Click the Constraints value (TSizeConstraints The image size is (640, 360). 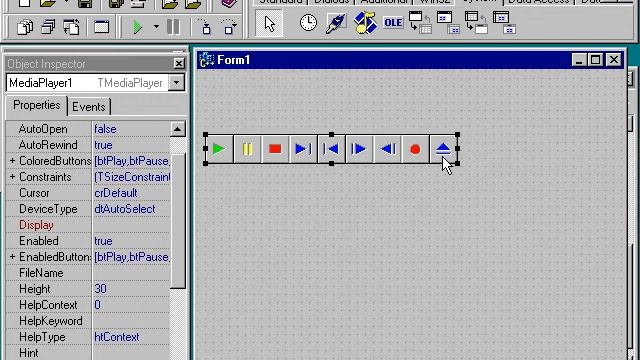(132, 177)
